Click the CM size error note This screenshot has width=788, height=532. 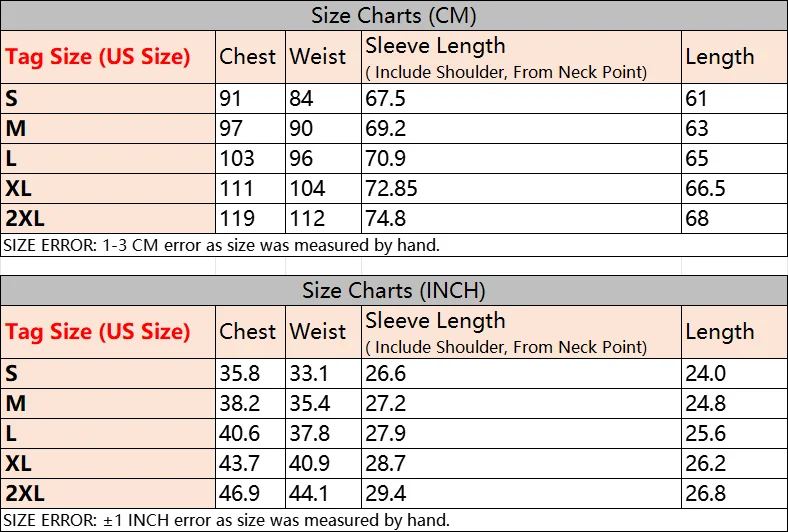(222, 245)
